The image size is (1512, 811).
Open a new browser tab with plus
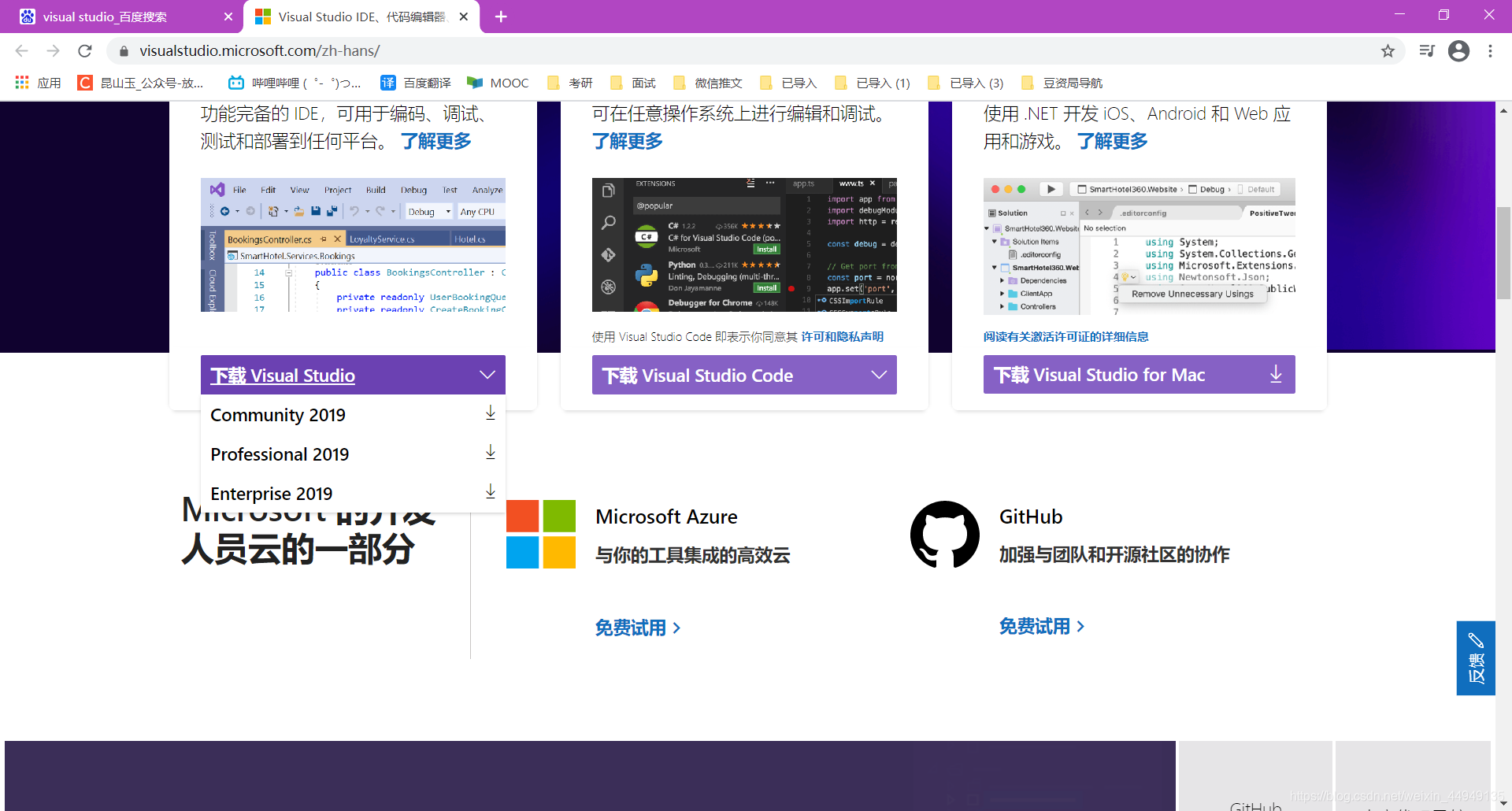tap(501, 17)
